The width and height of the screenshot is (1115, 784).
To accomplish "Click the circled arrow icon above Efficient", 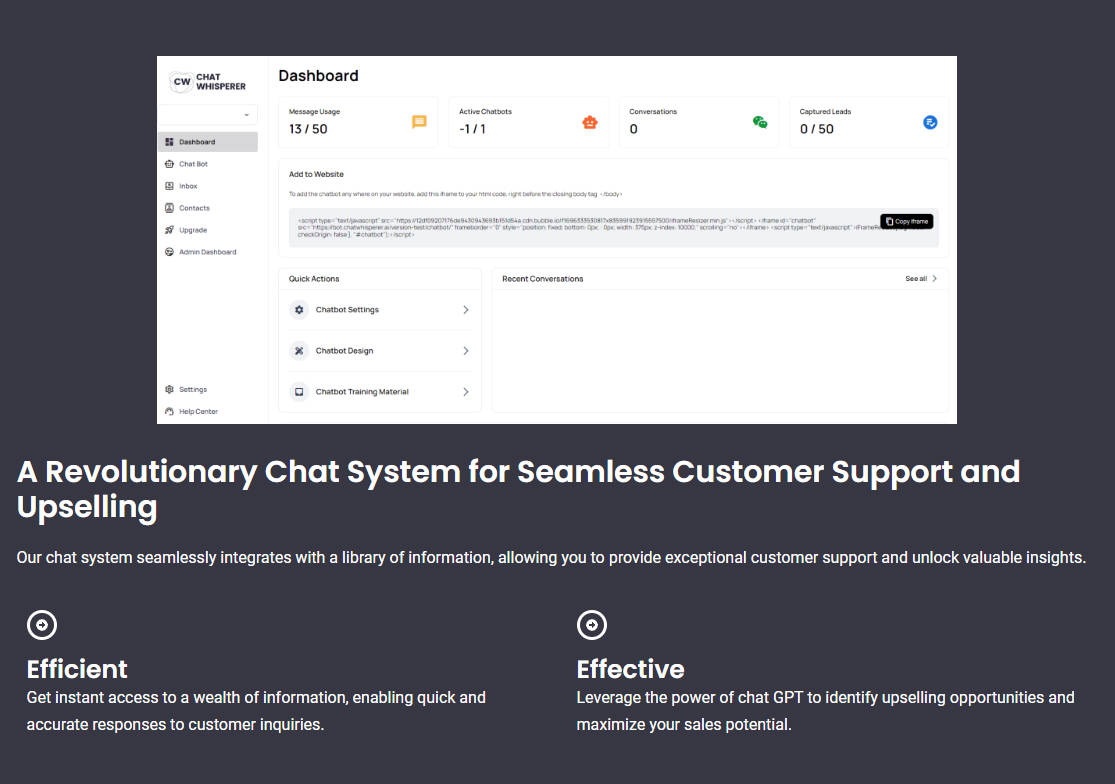I will 42,625.
